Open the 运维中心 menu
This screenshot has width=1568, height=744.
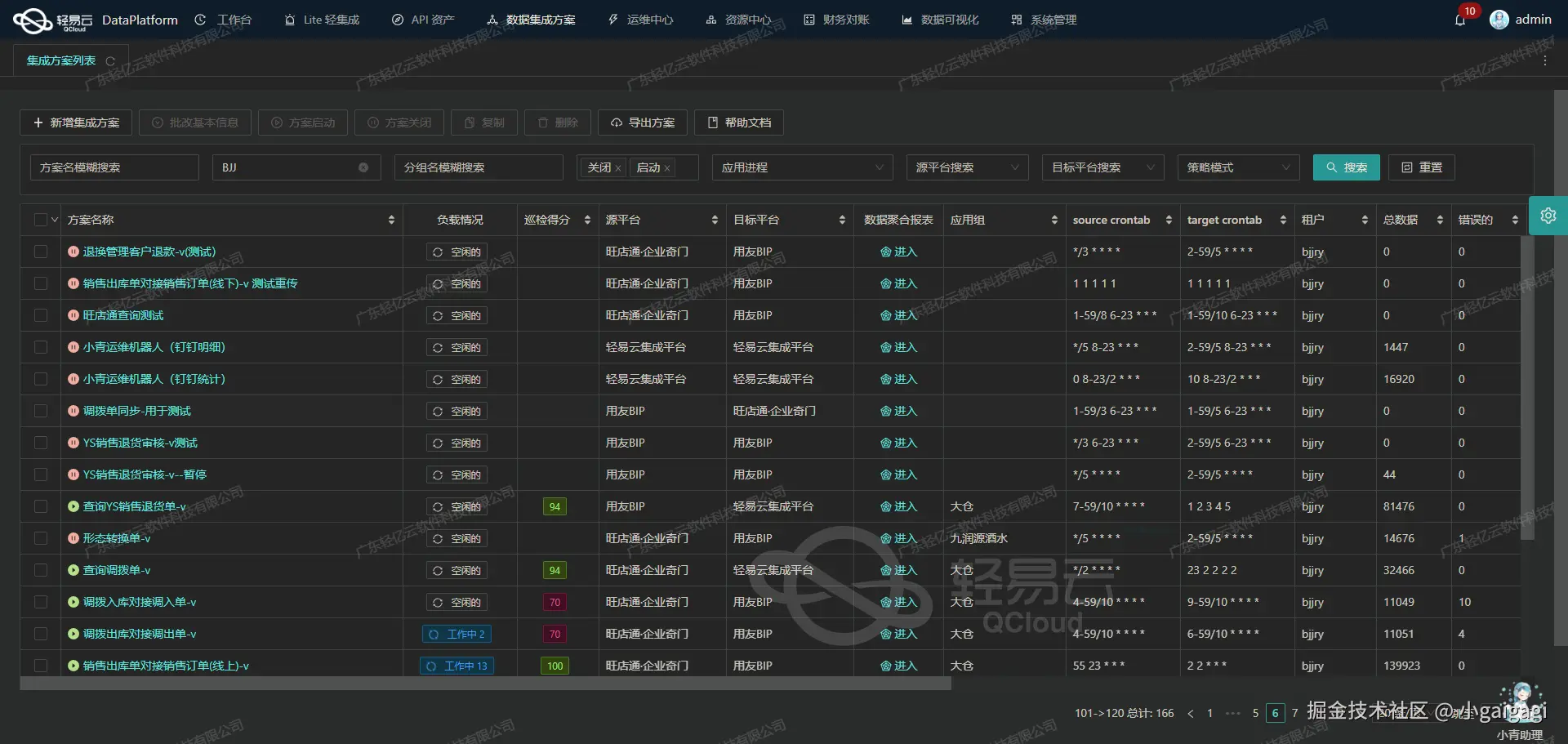tap(640, 20)
